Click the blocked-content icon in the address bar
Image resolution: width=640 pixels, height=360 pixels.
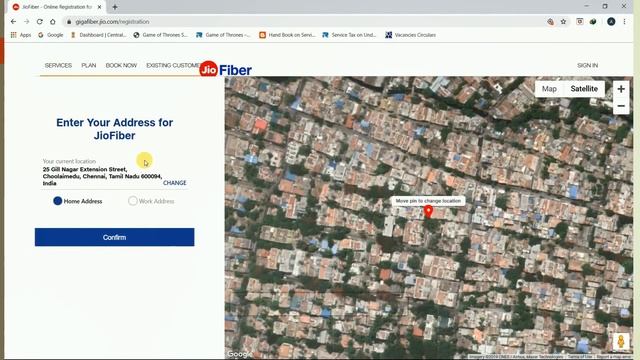click(x=550, y=22)
